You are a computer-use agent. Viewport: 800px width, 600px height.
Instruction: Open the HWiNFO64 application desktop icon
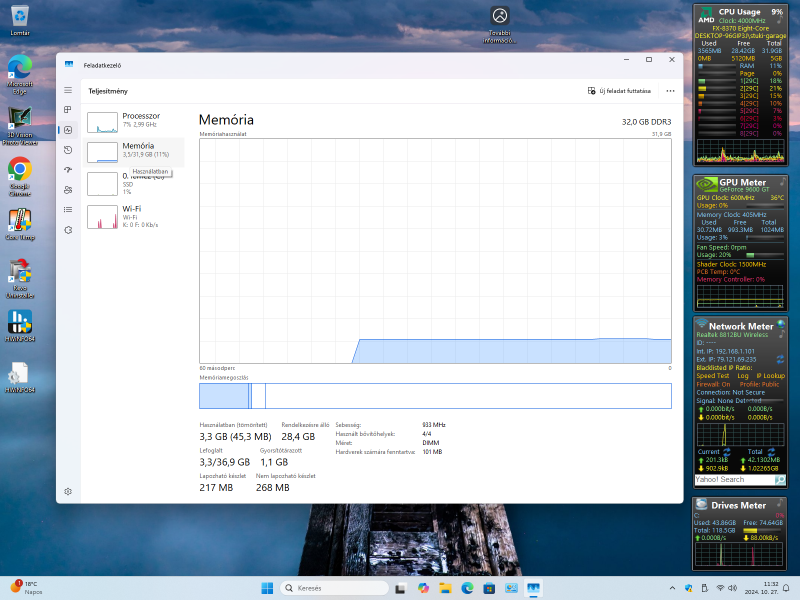click(20, 327)
